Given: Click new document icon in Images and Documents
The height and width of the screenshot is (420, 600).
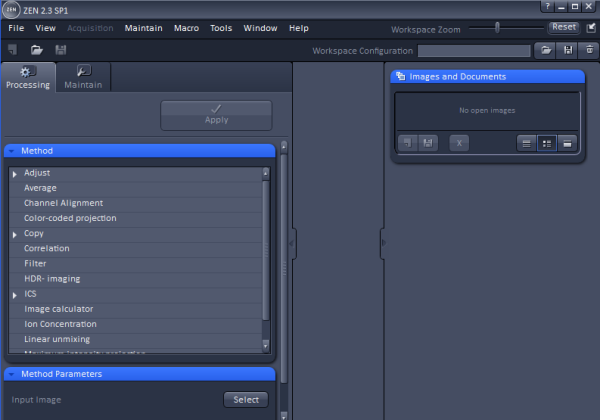Looking at the screenshot, I should [x=408, y=143].
